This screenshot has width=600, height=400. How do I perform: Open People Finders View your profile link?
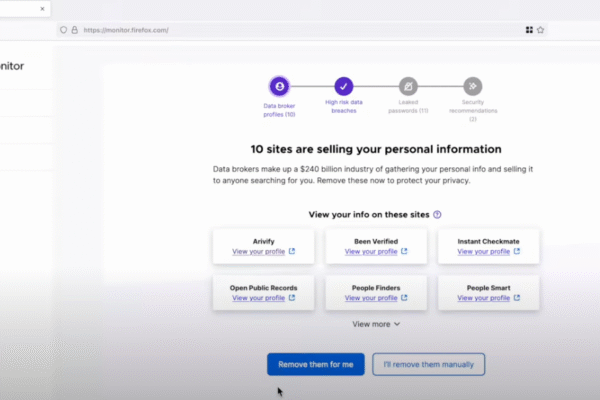[371, 298]
